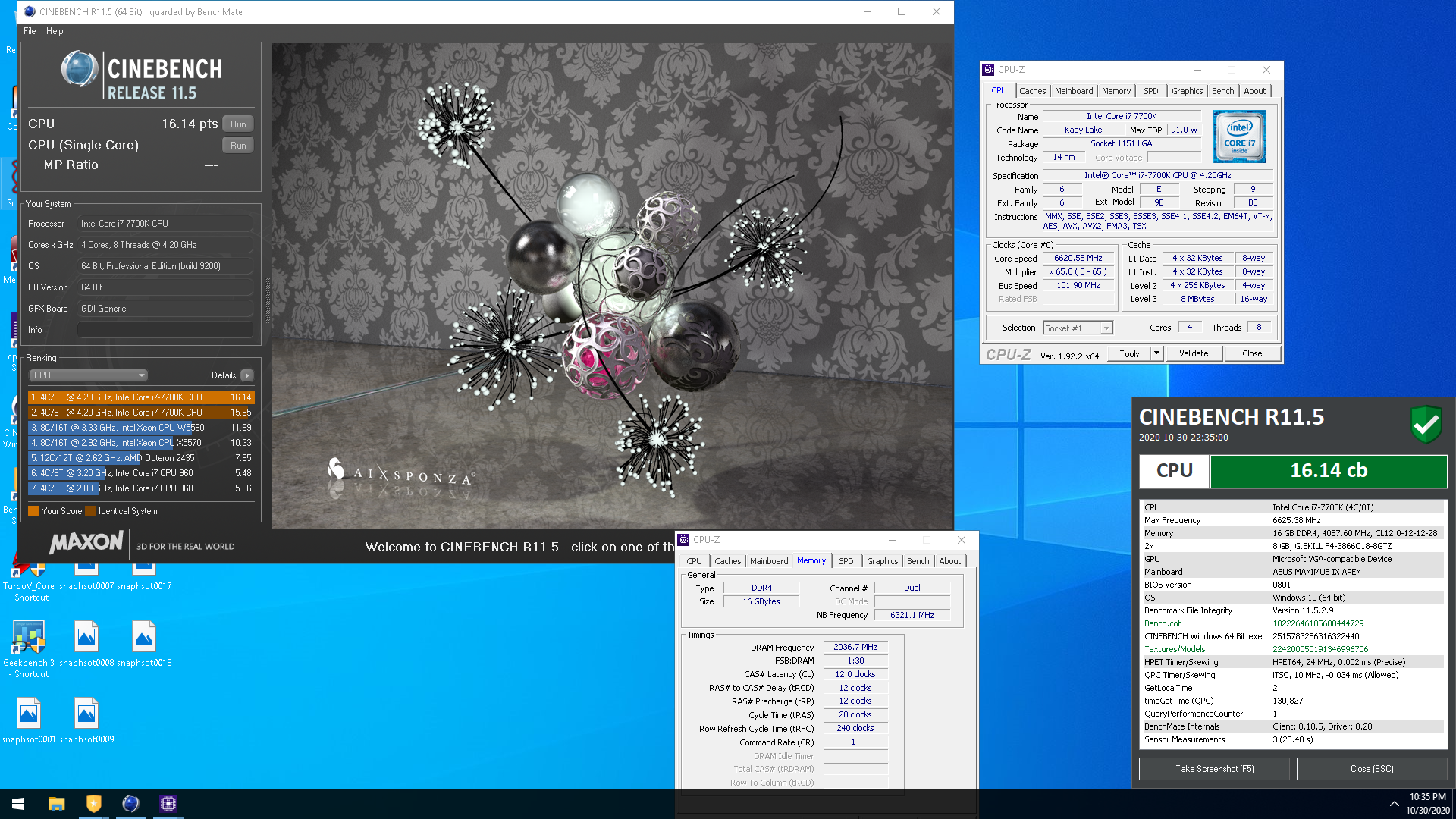Click the Textures/Models integrity link
The height and width of the screenshot is (819, 1456).
[x=1175, y=649]
